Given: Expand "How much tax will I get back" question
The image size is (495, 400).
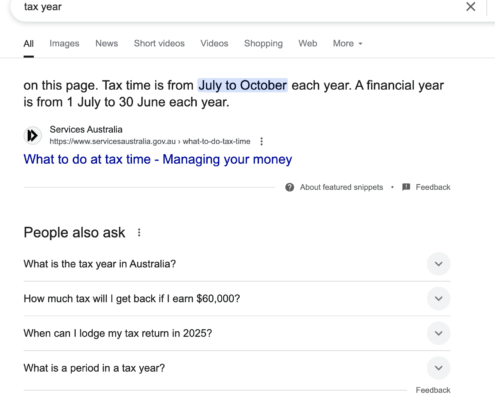Looking at the screenshot, I should (439, 298).
